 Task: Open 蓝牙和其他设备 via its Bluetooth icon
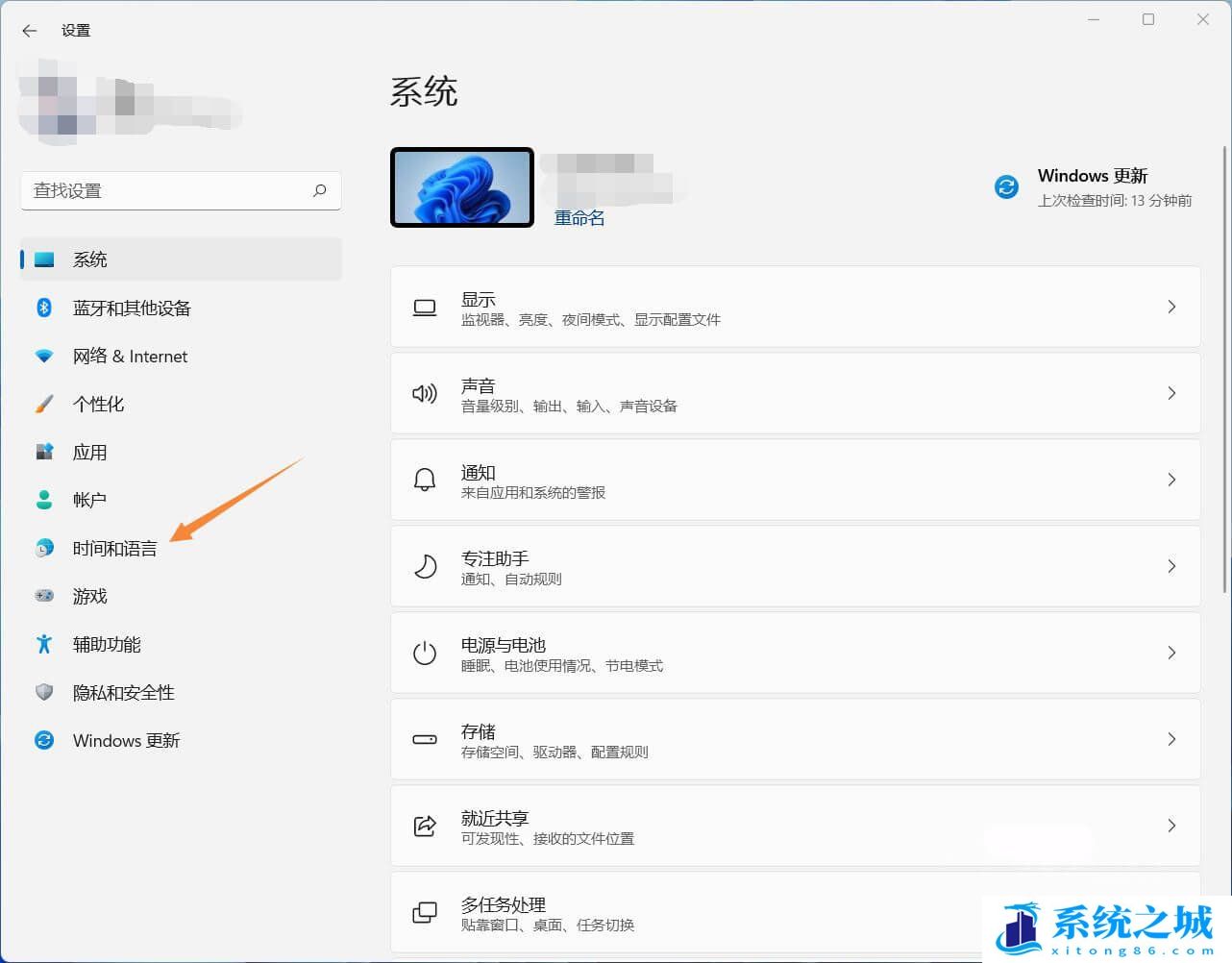(x=44, y=308)
